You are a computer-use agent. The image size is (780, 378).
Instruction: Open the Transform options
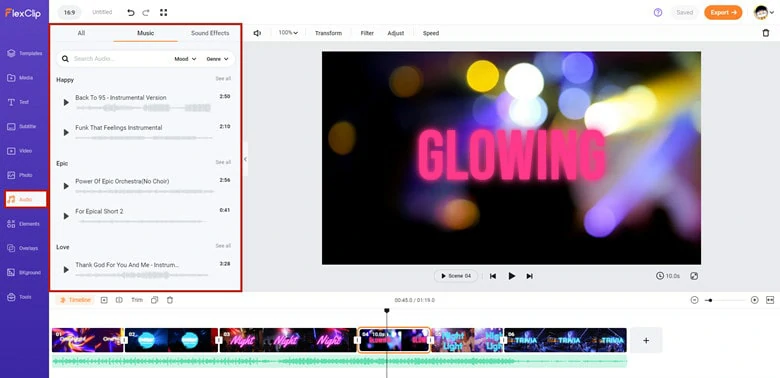[328, 33]
